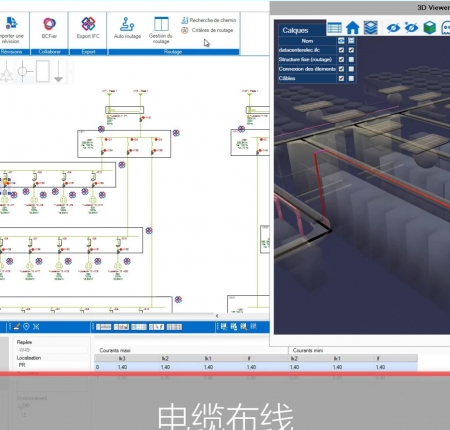This screenshot has height=430, width=450.
Task: Enable second-column checkbox for Câbles layer
Action: pyautogui.click(x=351, y=78)
